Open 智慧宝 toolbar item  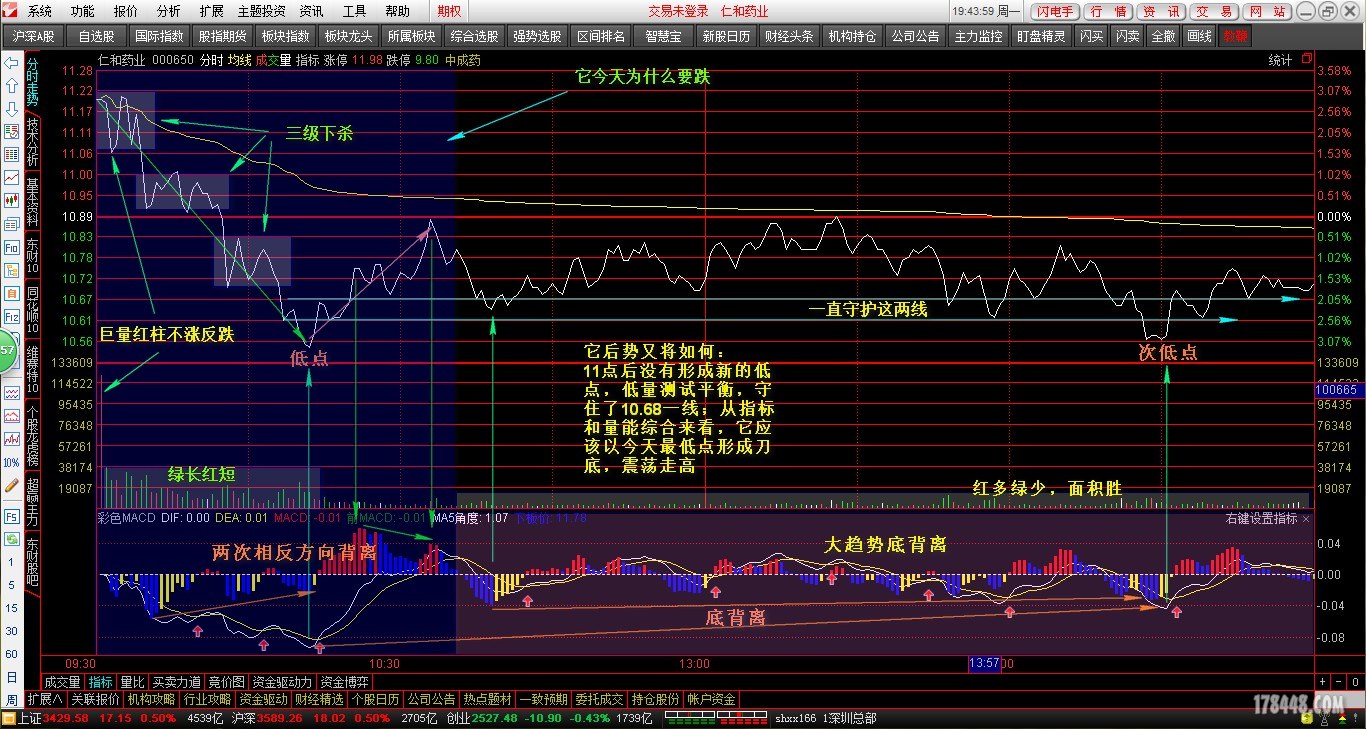(x=663, y=35)
